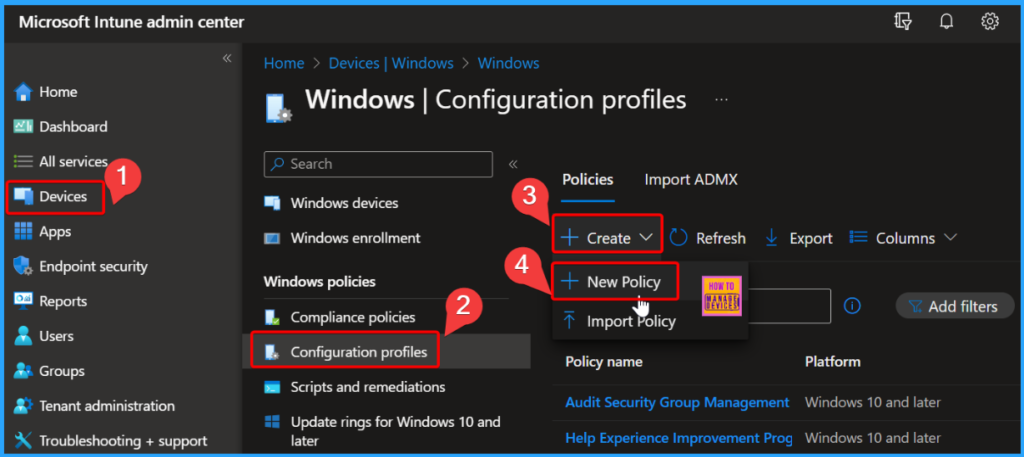Click Refresh in toolbar
This screenshot has height=457, width=1024.
pos(709,238)
